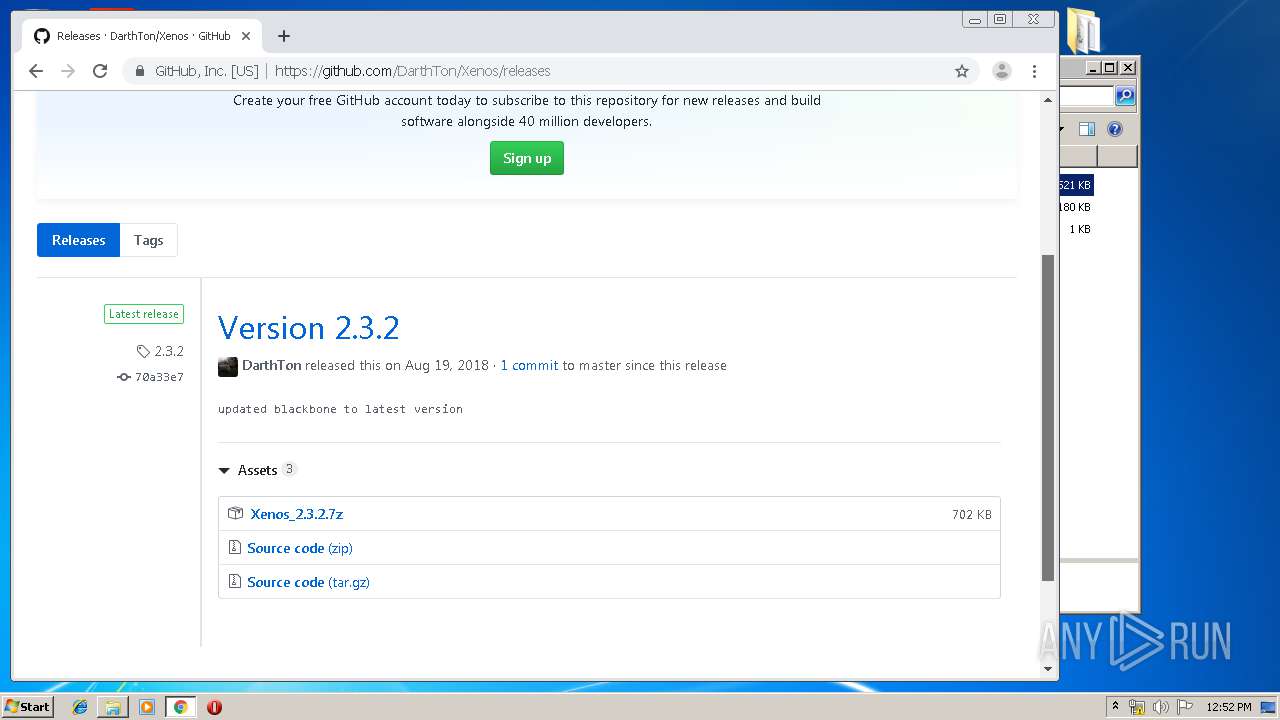Click the address bar URL

pos(412,71)
